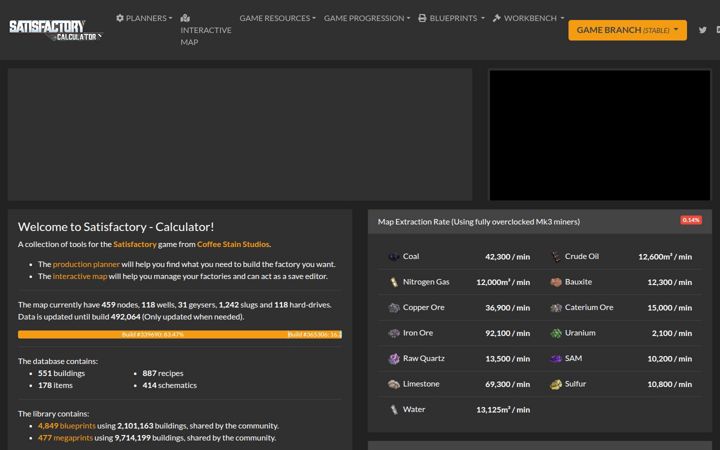The width and height of the screenshot is (720, 450).
Task: Click the Iron Ore resource icon
Action: (x=394, y=333)
